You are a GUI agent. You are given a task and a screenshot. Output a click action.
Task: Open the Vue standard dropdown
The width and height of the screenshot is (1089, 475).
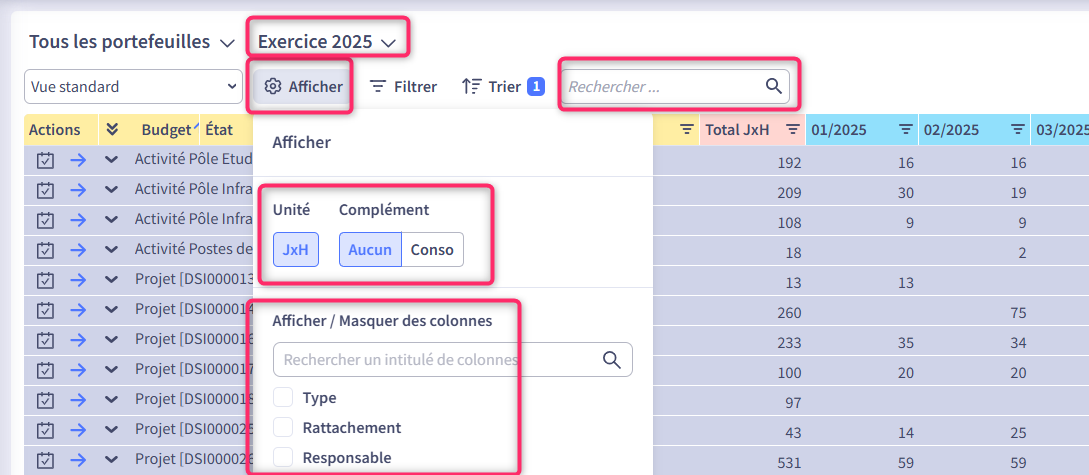(x=132, y=87)
